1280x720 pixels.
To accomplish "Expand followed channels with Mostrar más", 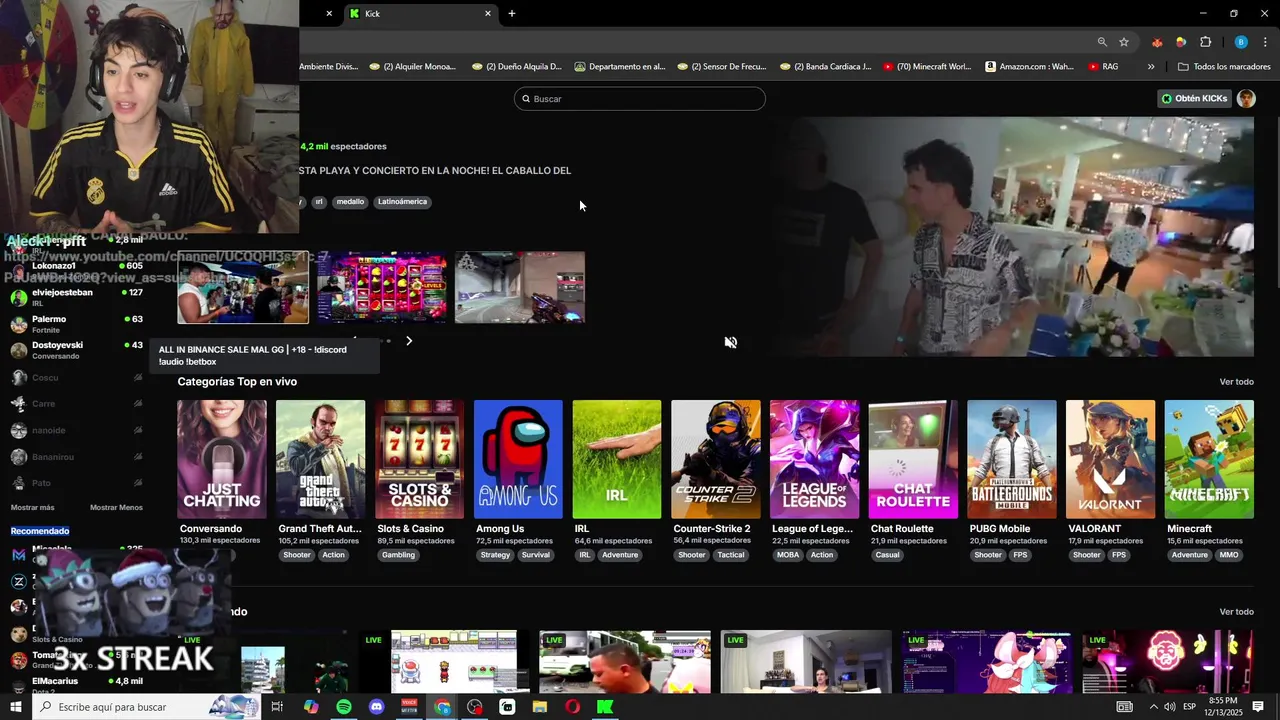I will [x=33, y=508].
